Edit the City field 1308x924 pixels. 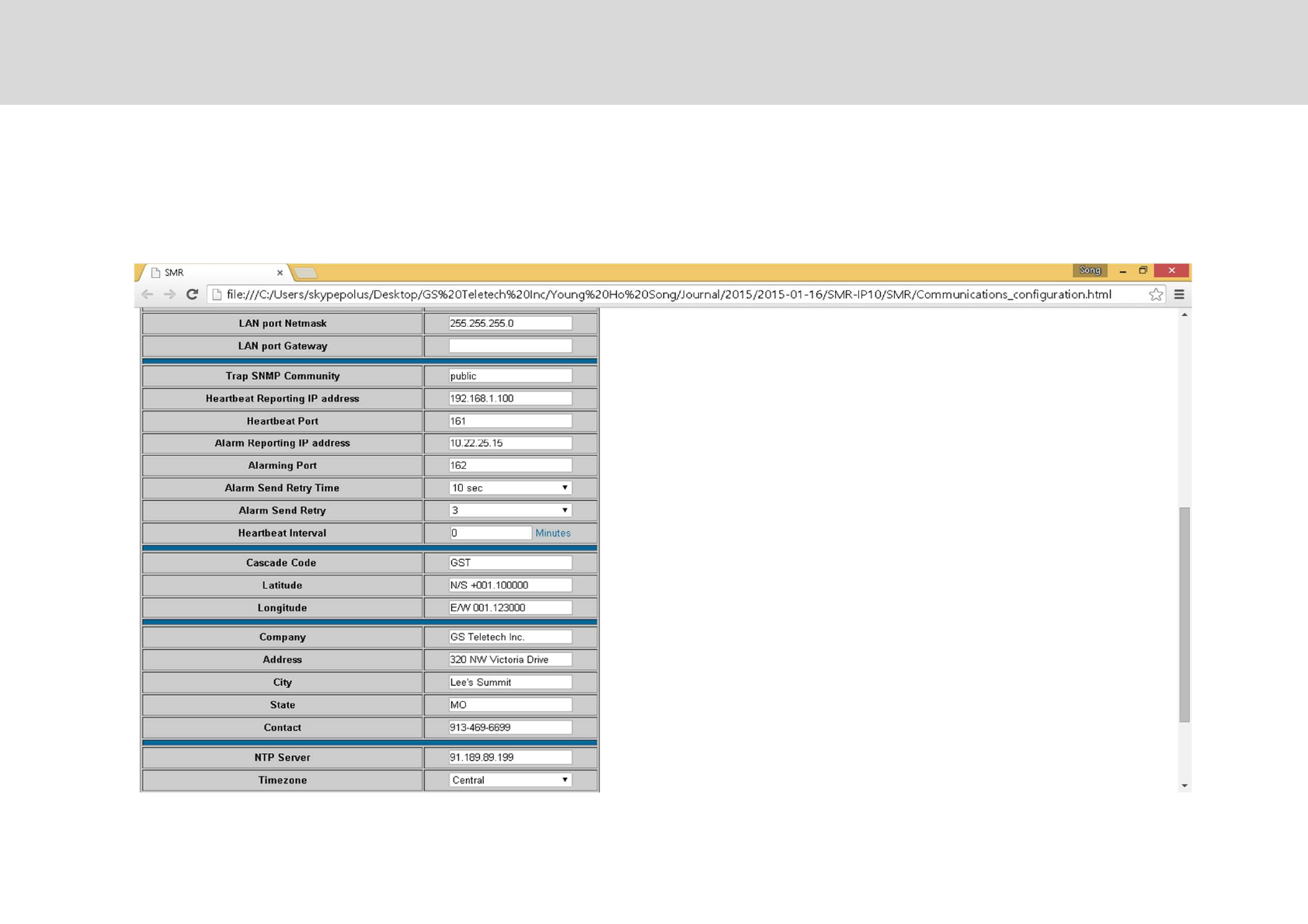click(510, 682)
